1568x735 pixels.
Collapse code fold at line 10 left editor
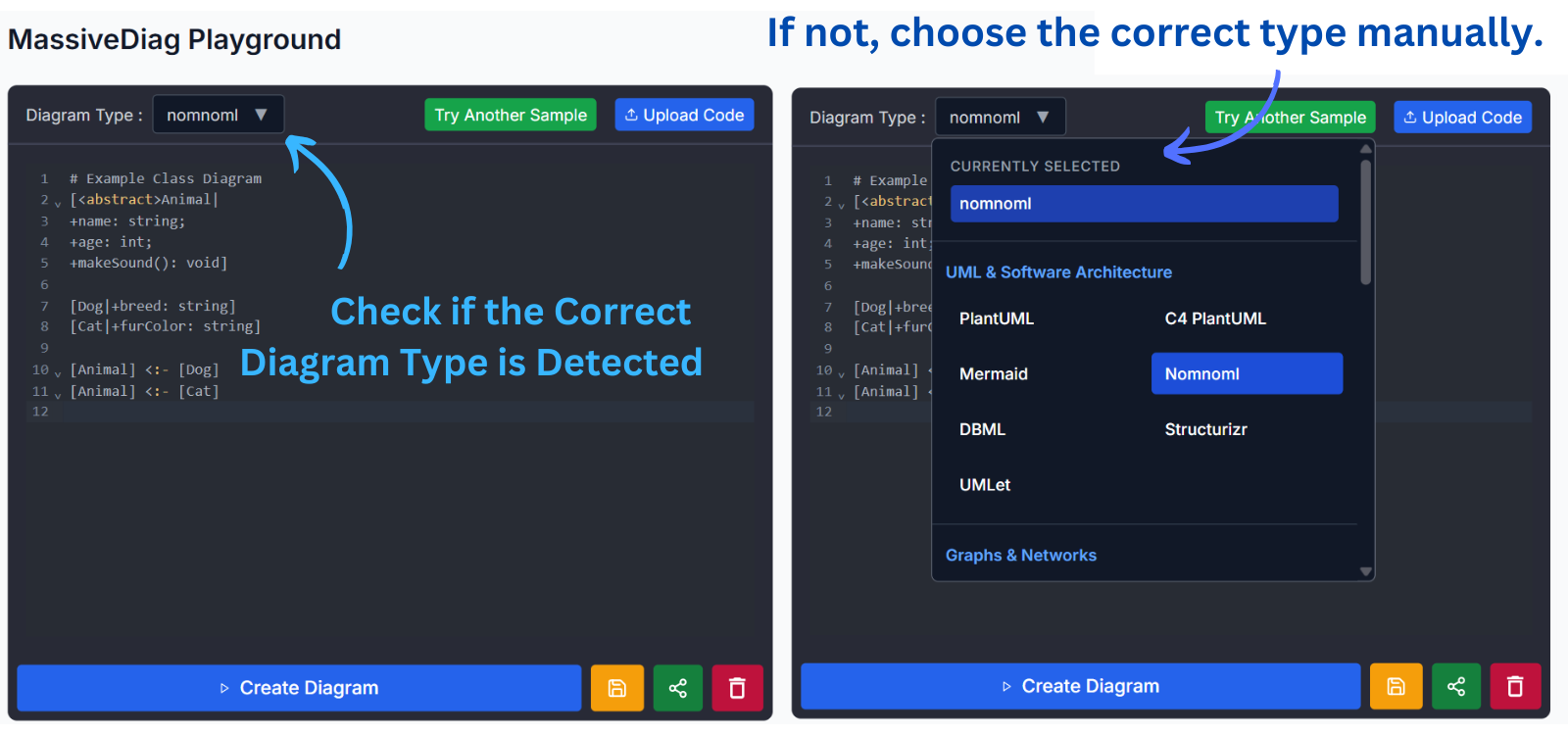(58, 373)
